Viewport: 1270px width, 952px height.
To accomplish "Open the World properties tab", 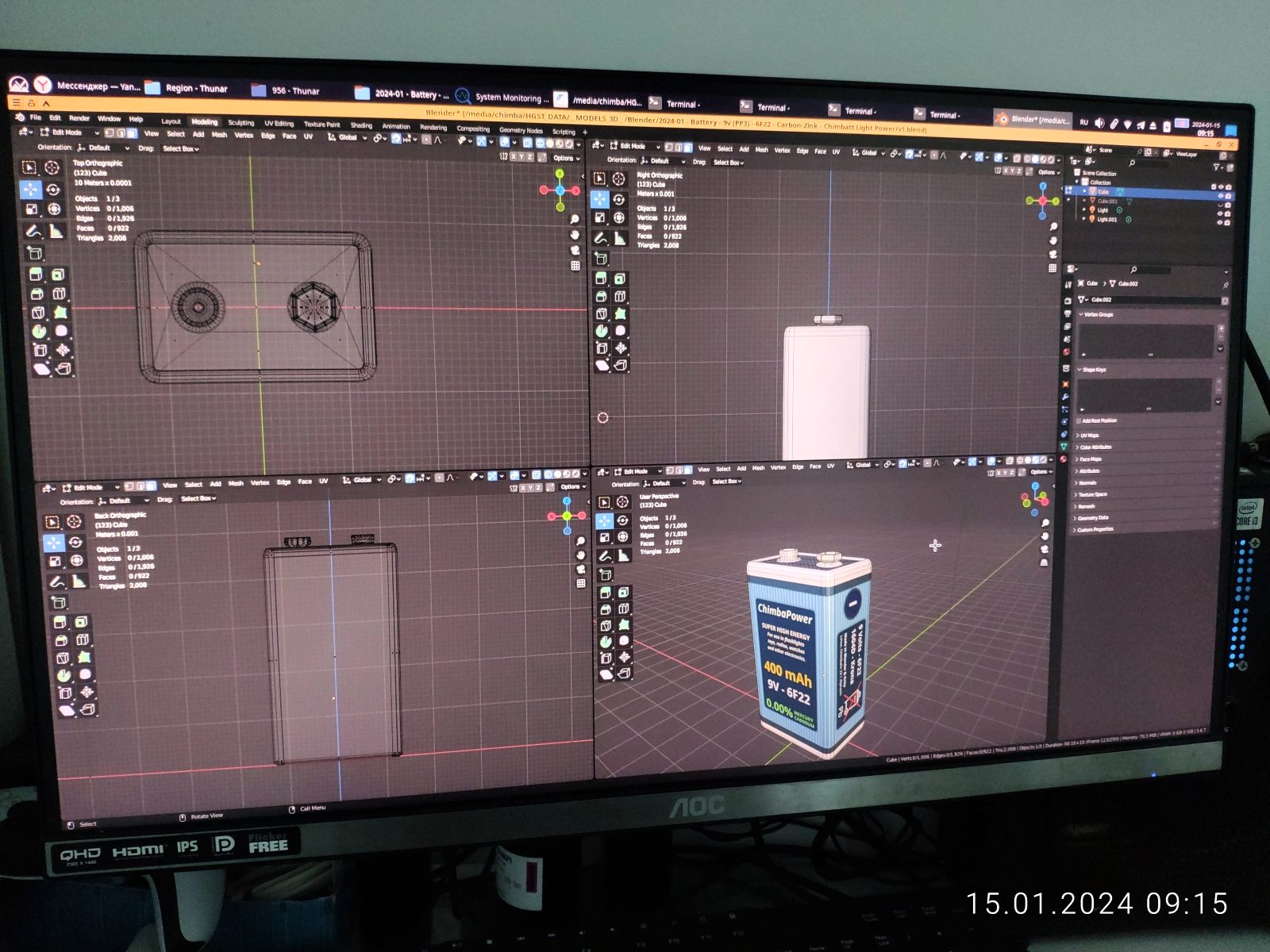I will tap(1066, 351).
